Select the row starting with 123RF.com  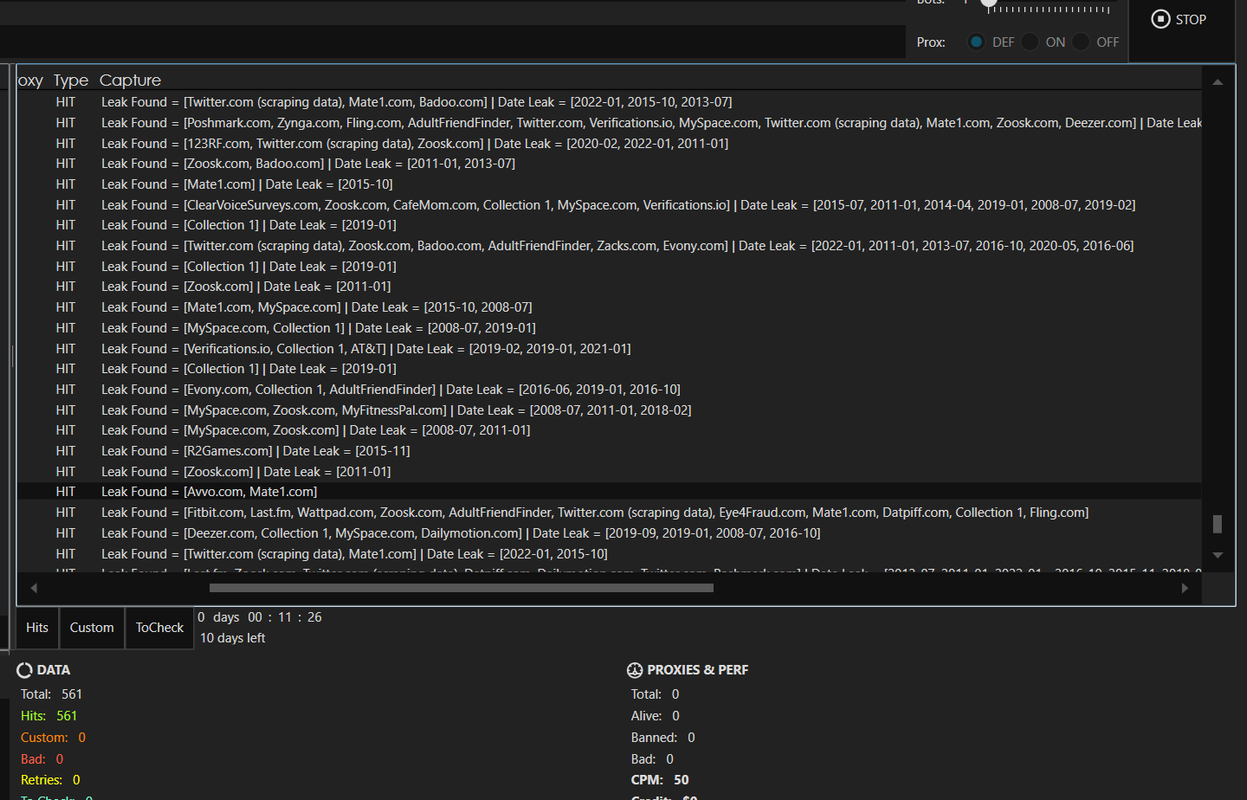tap(609, 143)
